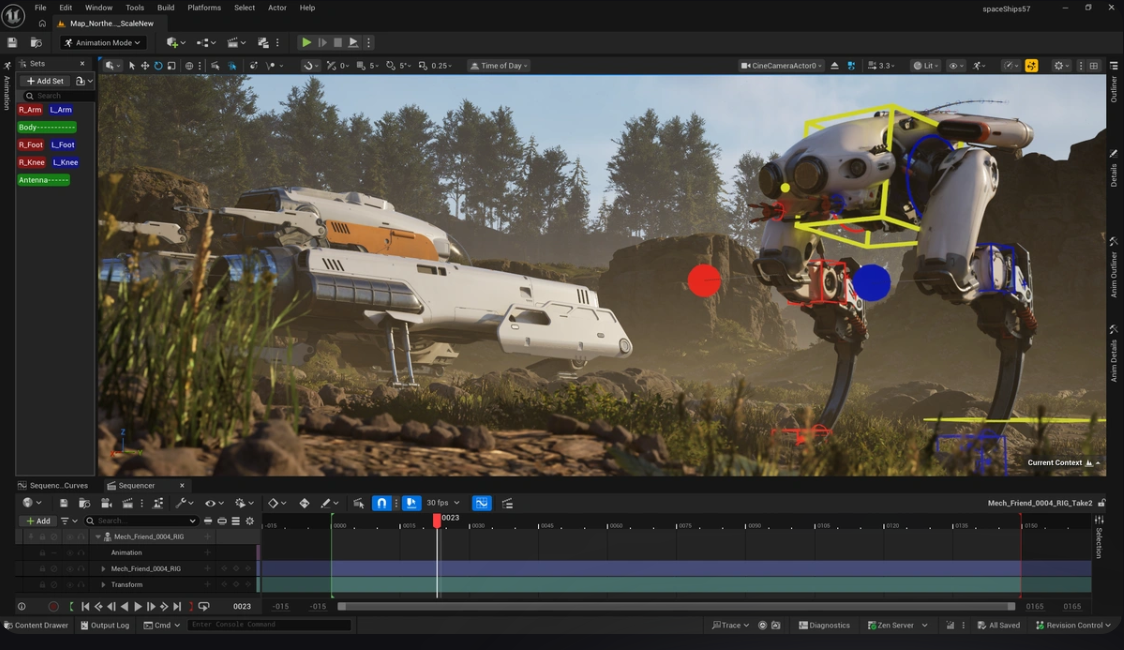
Task: Click the Sequencer render movie clapper icon
Action: click(x=128, y=504)
